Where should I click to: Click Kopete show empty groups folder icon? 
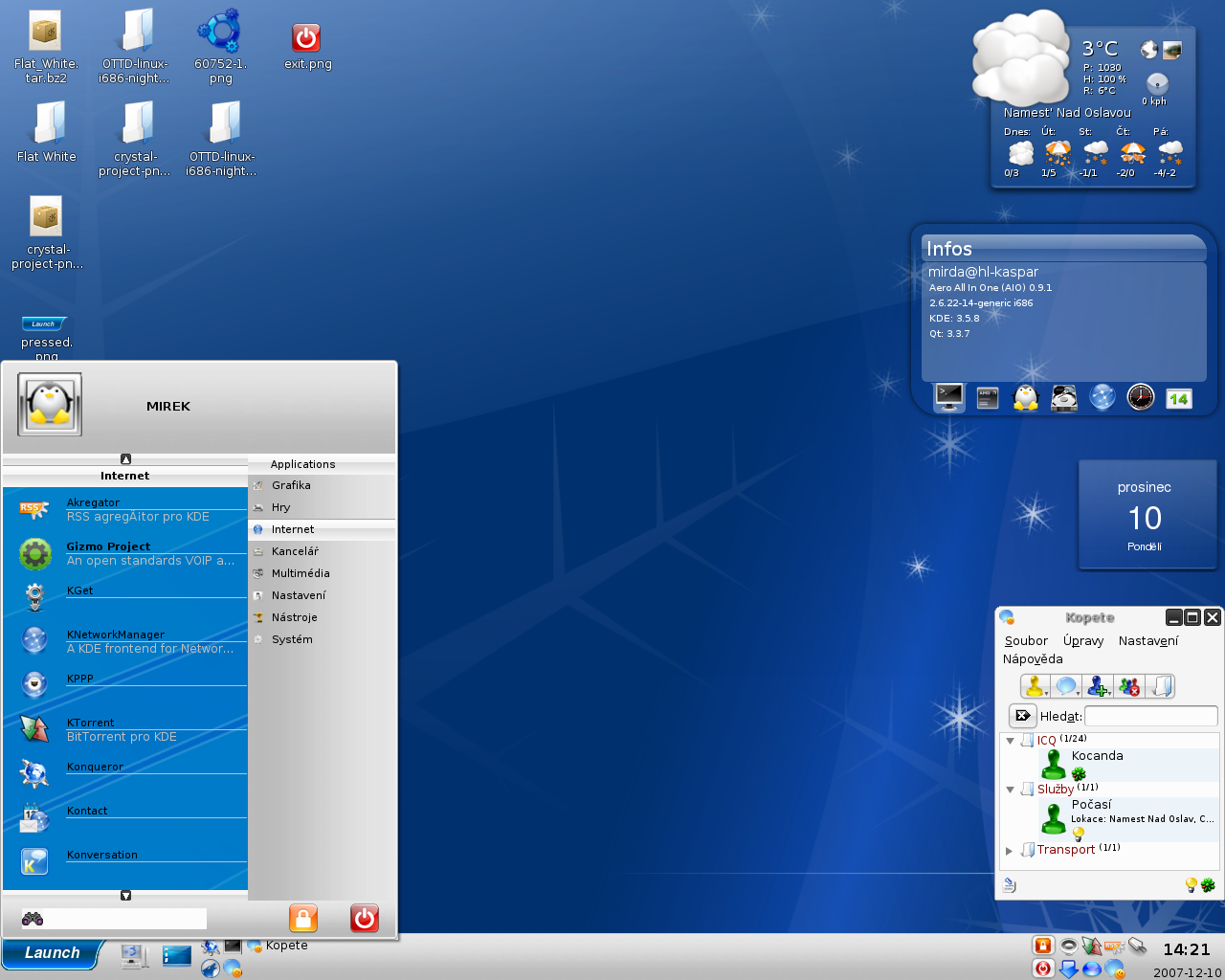click(x=1161, y=686)
